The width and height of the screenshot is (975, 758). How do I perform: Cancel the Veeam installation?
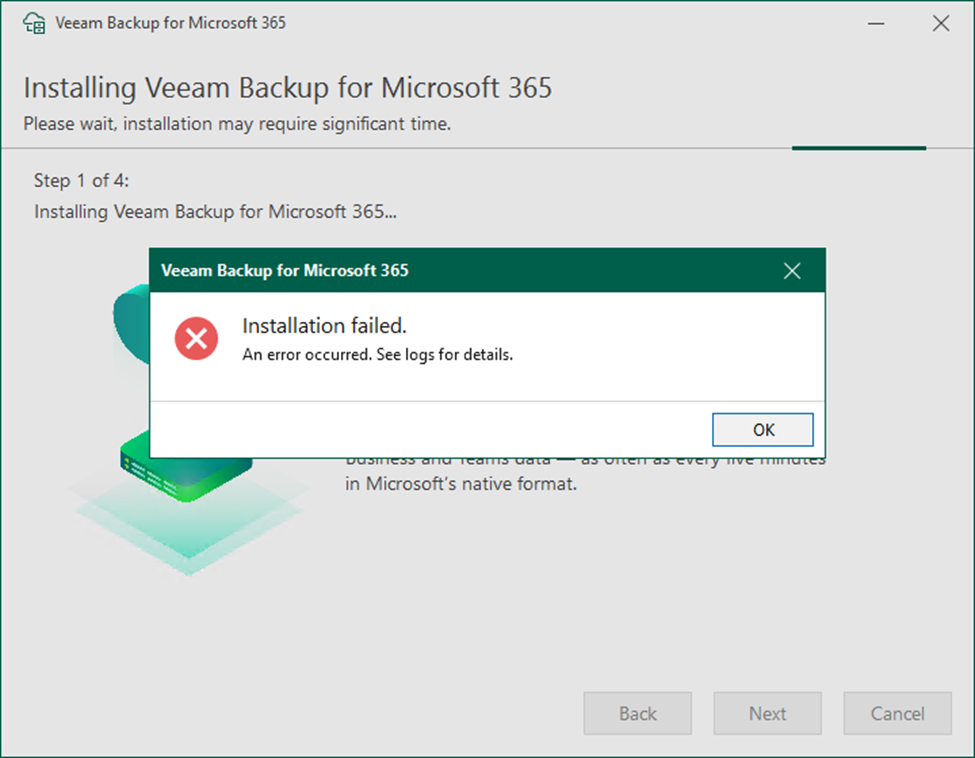click(897, 713)
